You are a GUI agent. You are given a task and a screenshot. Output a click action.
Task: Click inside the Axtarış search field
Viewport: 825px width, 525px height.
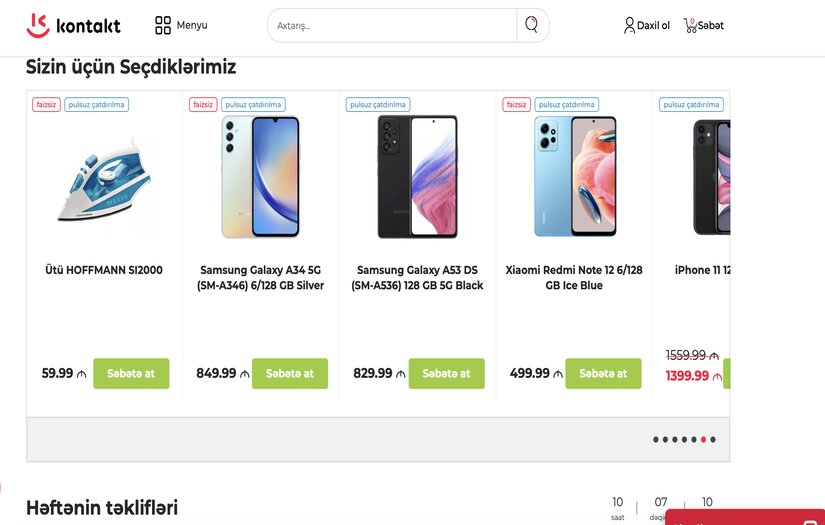(392, 25)
